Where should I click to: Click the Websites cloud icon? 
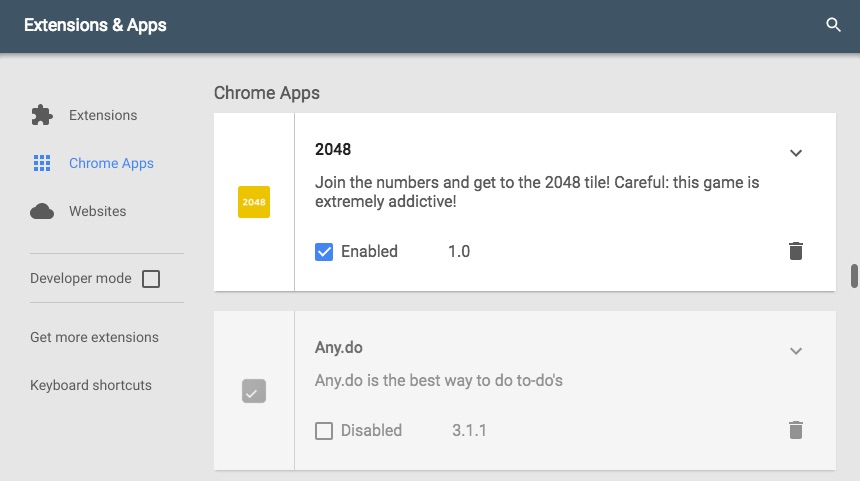tap(42, 211)
